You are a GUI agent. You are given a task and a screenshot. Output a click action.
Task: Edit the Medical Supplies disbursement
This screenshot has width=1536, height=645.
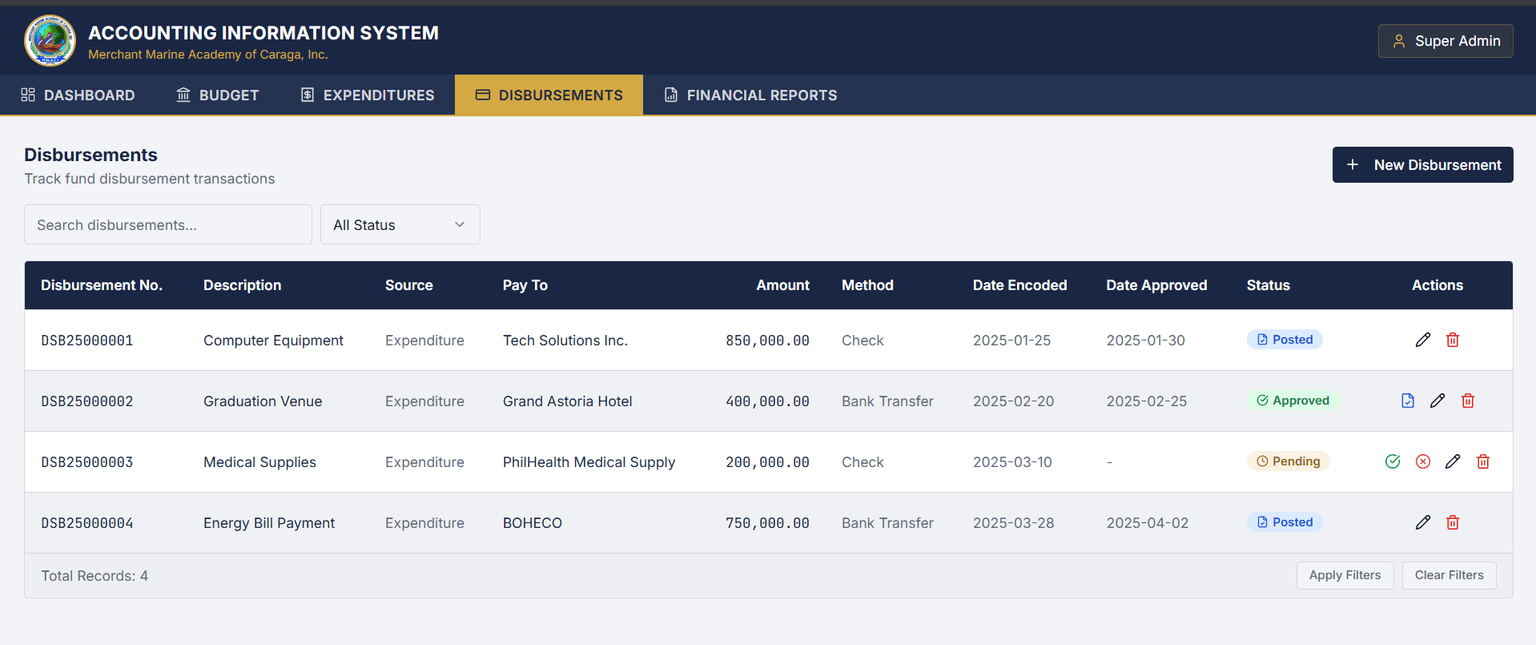click(x=1453, y=462)
